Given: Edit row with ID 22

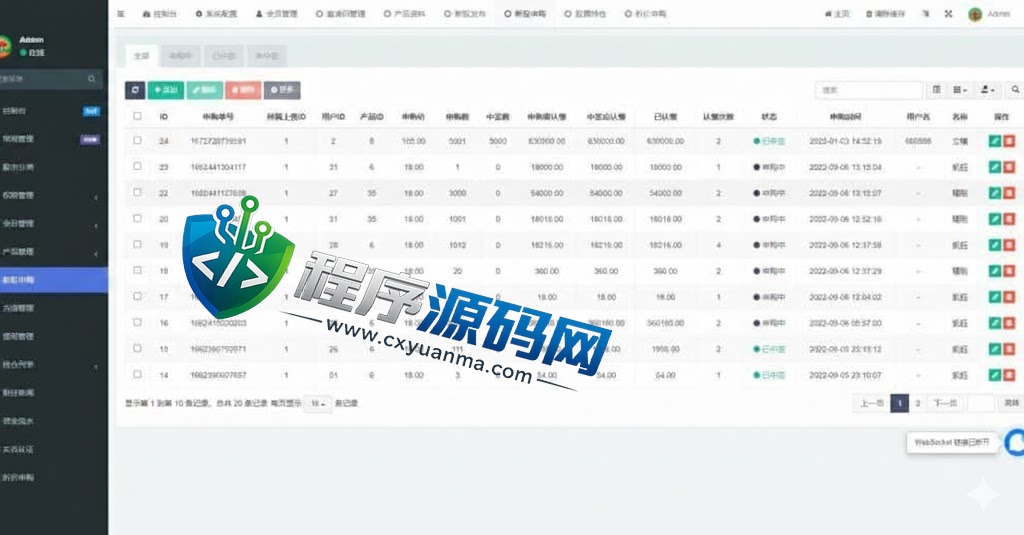Looking at the screenshot, I should coord(995,193).
